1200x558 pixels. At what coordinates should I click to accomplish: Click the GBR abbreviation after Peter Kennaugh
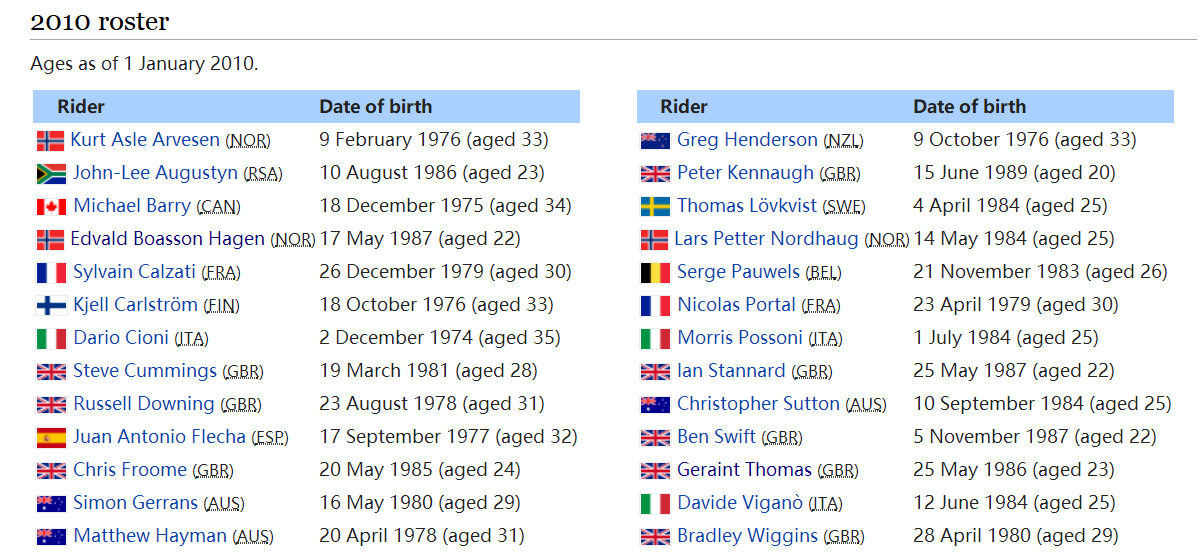click(840, 174)
